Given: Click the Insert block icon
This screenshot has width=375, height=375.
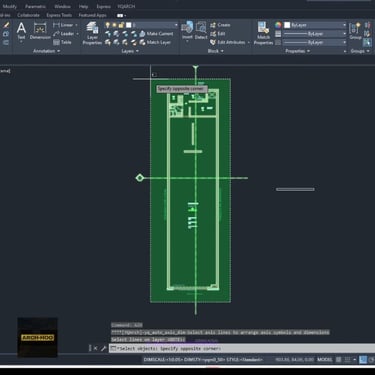Looking at the screenshot, I should pos(187,31).
